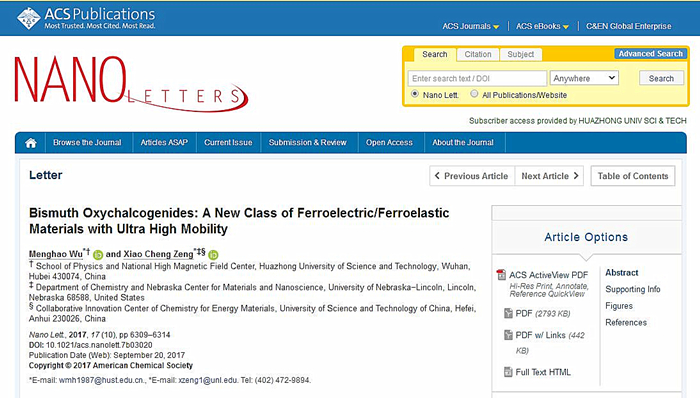
Task: Click the Full Text HTML icon
Action: pos(508,372)
